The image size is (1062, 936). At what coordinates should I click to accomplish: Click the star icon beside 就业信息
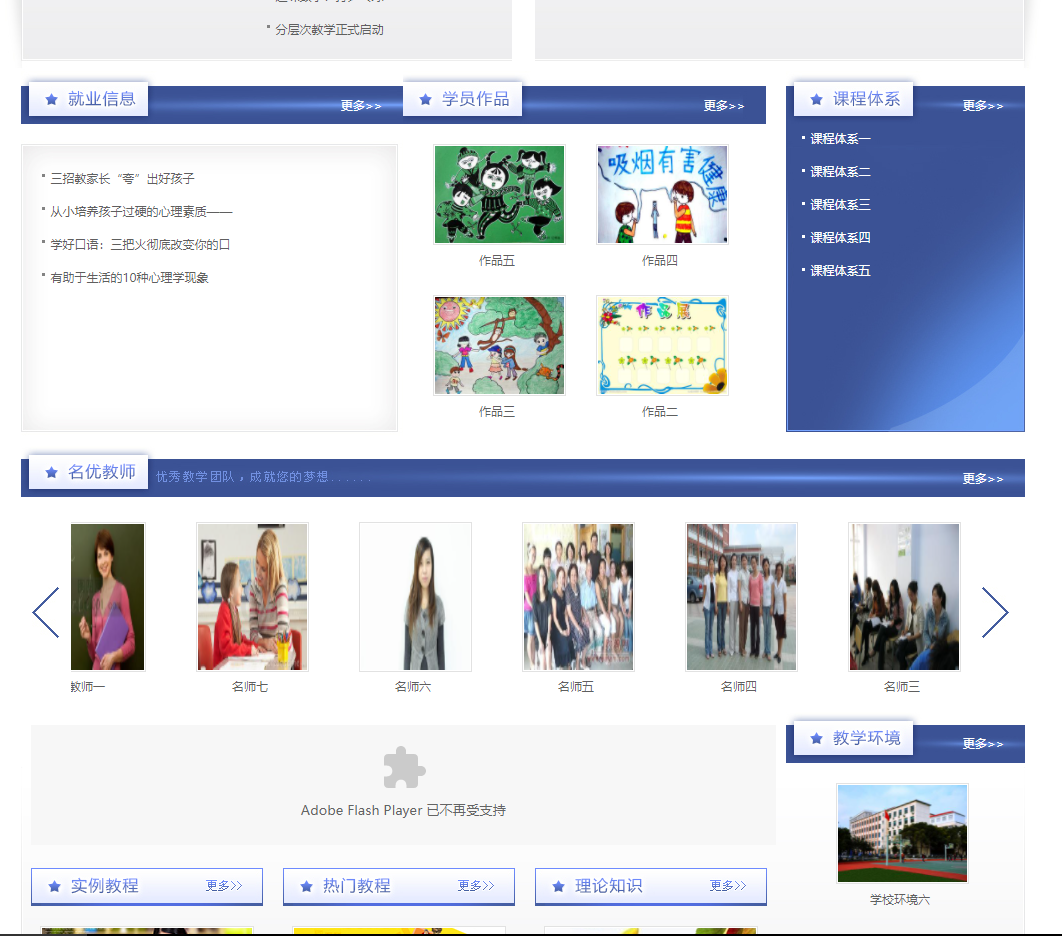click(51, 100)
